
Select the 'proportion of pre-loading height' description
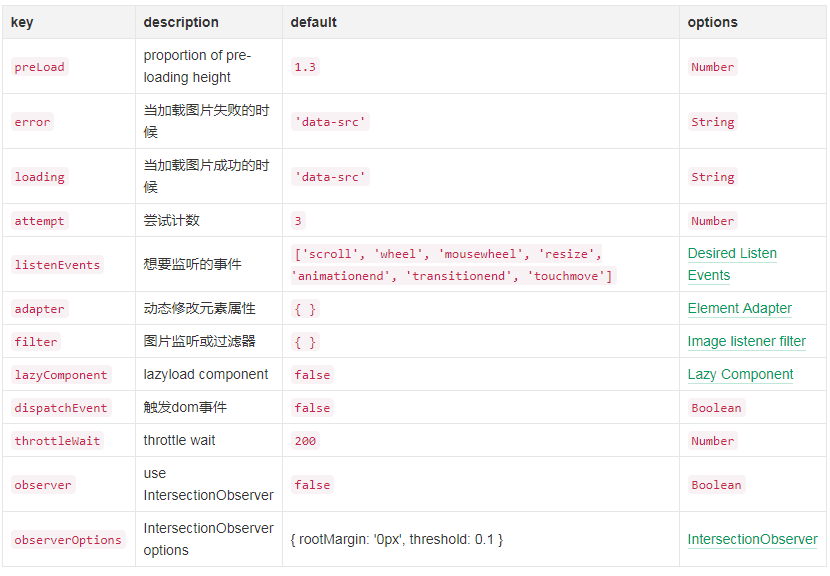coord(197,66)
